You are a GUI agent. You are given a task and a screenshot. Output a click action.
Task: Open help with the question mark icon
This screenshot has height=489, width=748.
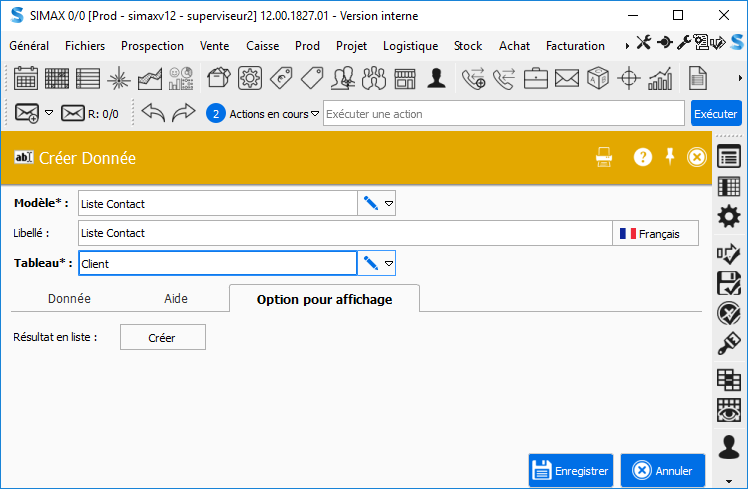click(x=643, y=157)
